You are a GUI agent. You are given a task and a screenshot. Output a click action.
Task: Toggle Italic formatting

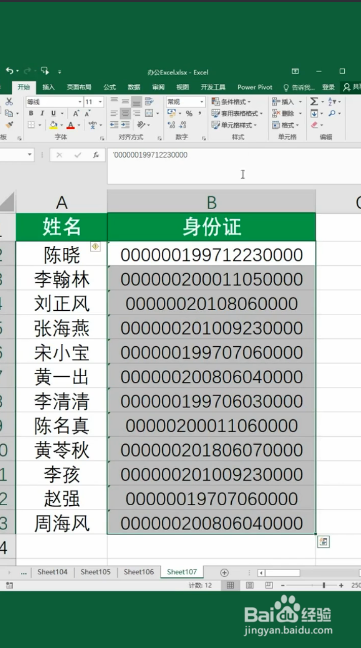pyautogui.click(x=42, y=113)
